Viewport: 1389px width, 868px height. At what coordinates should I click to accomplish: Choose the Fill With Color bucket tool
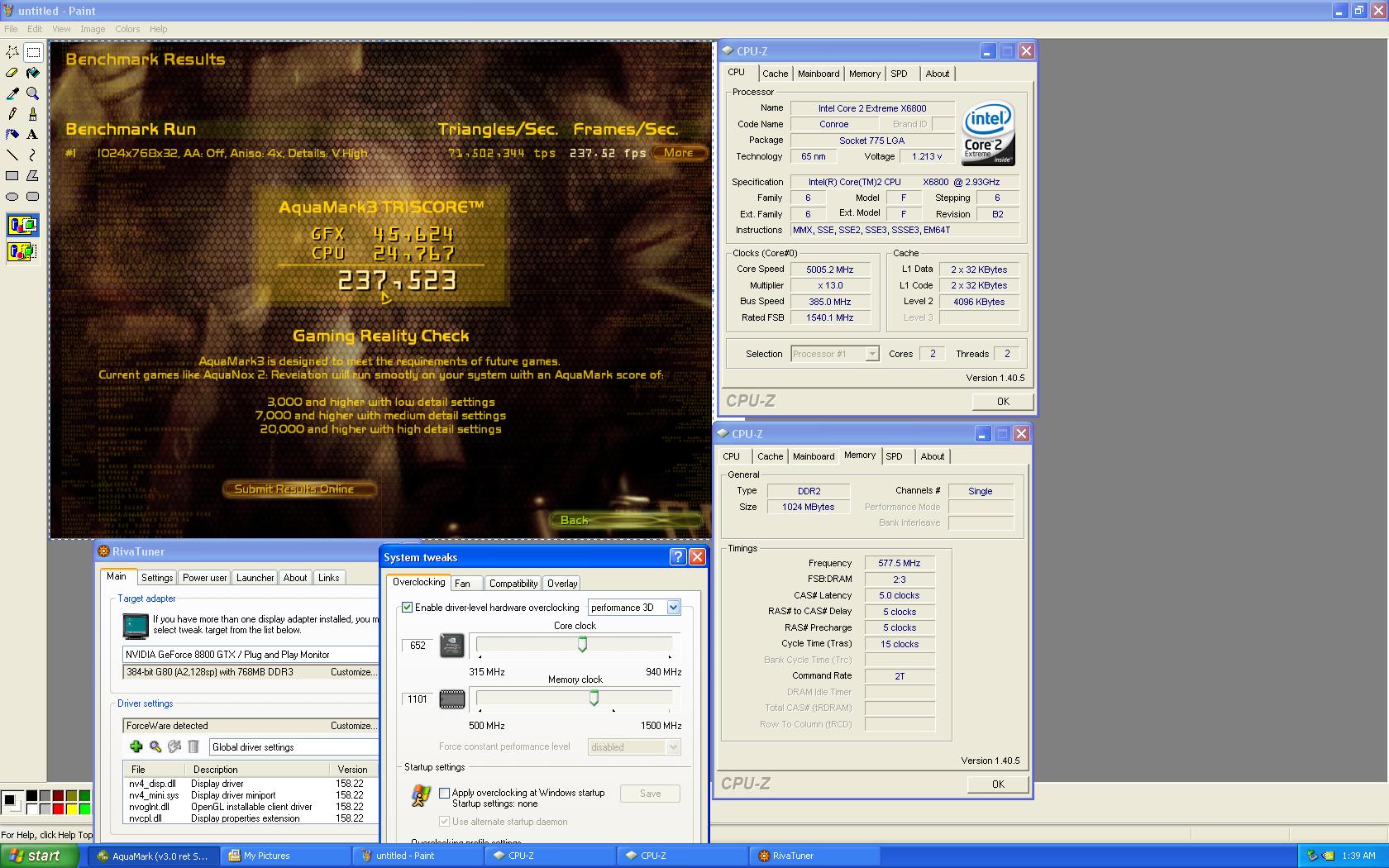pos(33,73)
